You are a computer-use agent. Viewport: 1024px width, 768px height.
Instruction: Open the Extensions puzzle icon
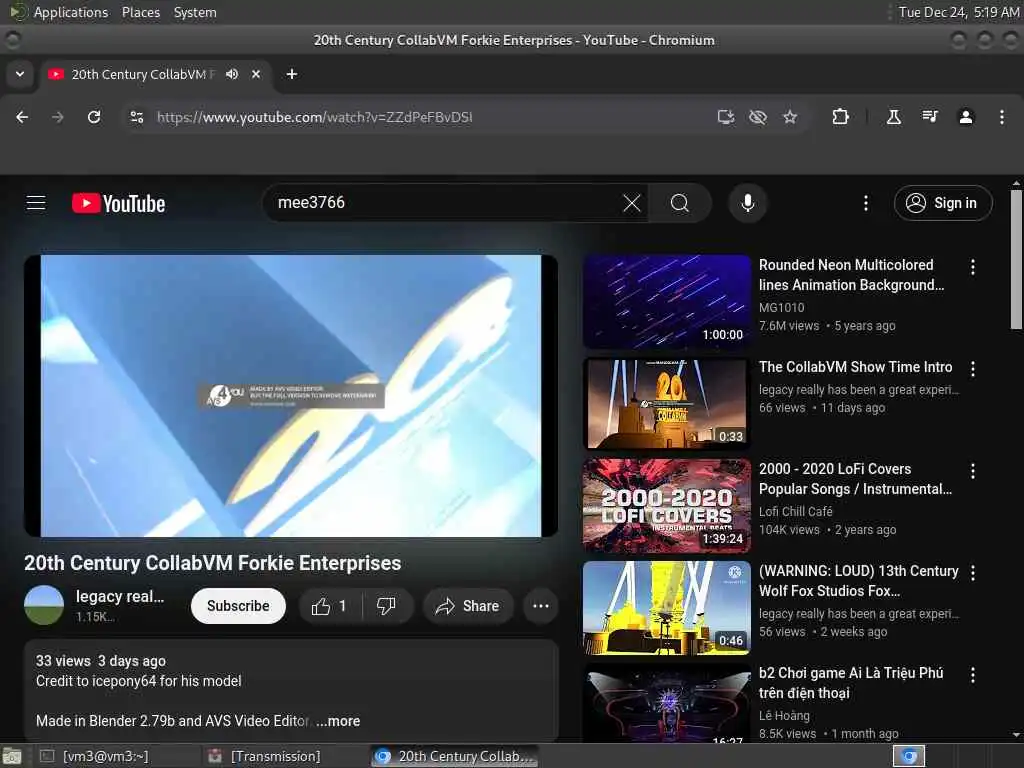(x=840, y=117)
